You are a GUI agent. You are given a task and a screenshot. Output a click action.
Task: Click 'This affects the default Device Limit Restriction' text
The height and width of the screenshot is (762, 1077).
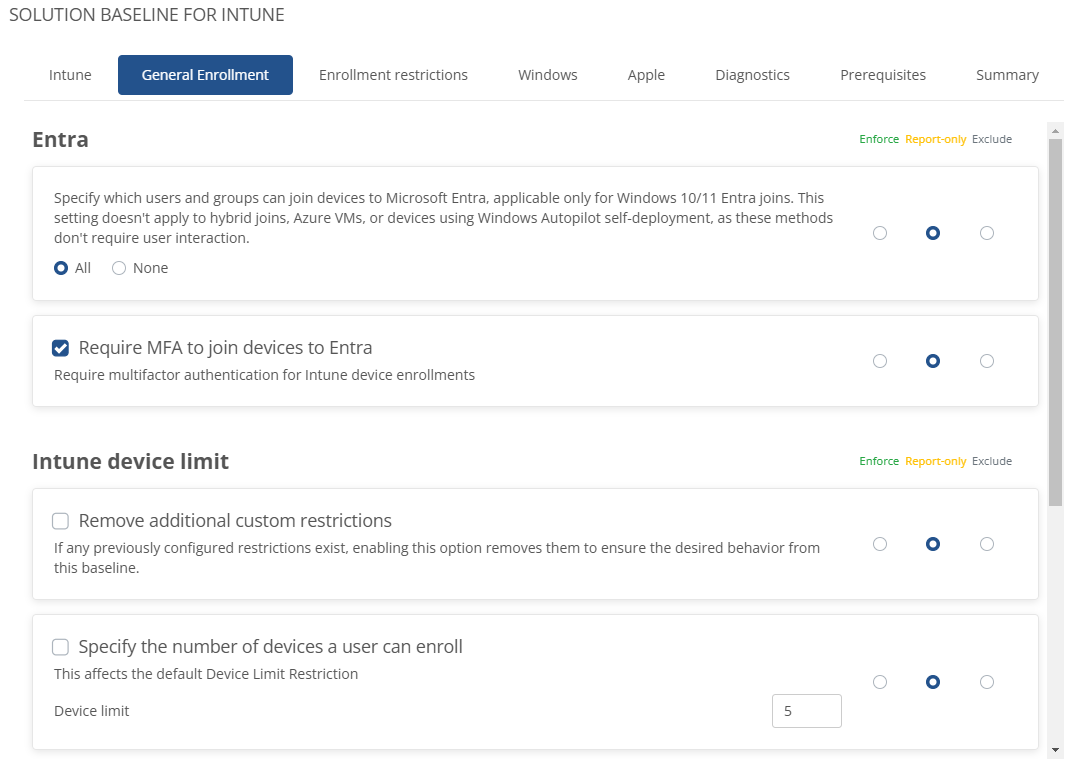[206, 674]
